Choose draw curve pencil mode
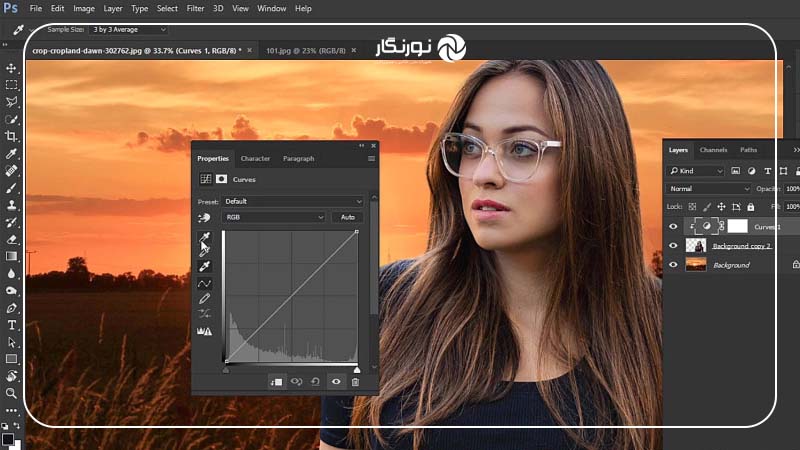This screenshot has height=450, width=800. (x=205, y=298)
